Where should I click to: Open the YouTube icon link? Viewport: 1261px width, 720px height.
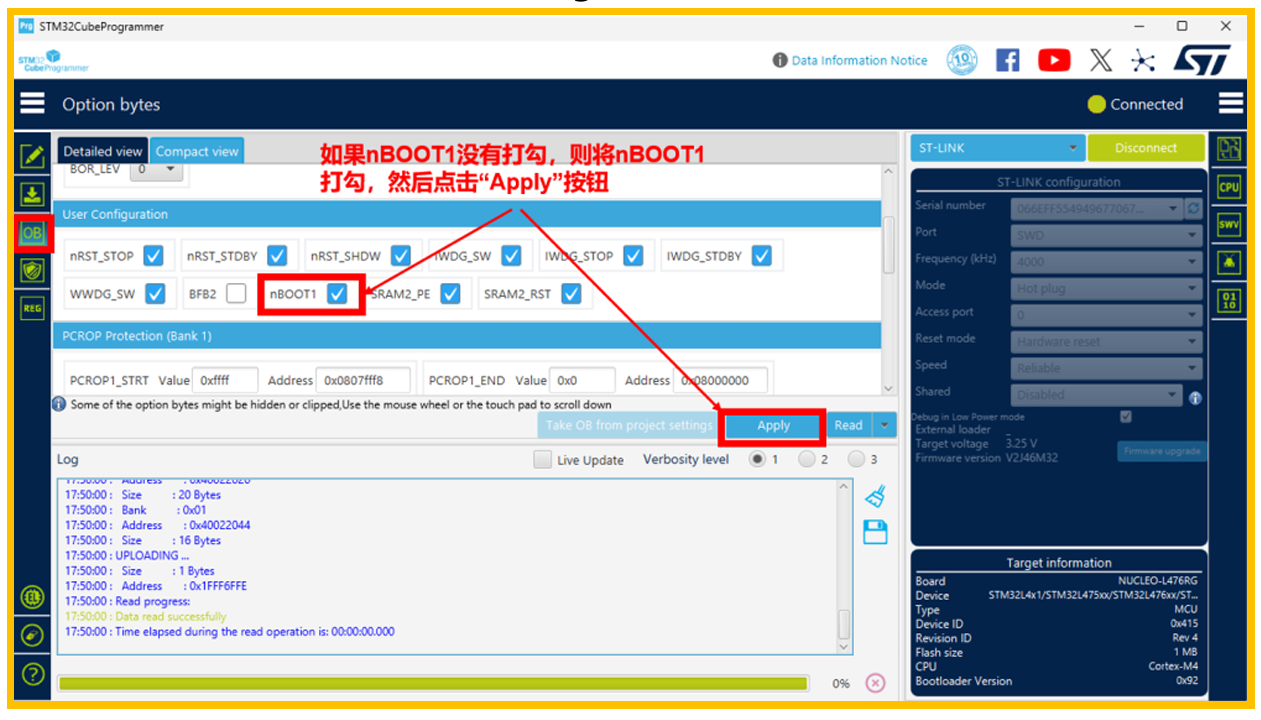[x=1054, y=60]
